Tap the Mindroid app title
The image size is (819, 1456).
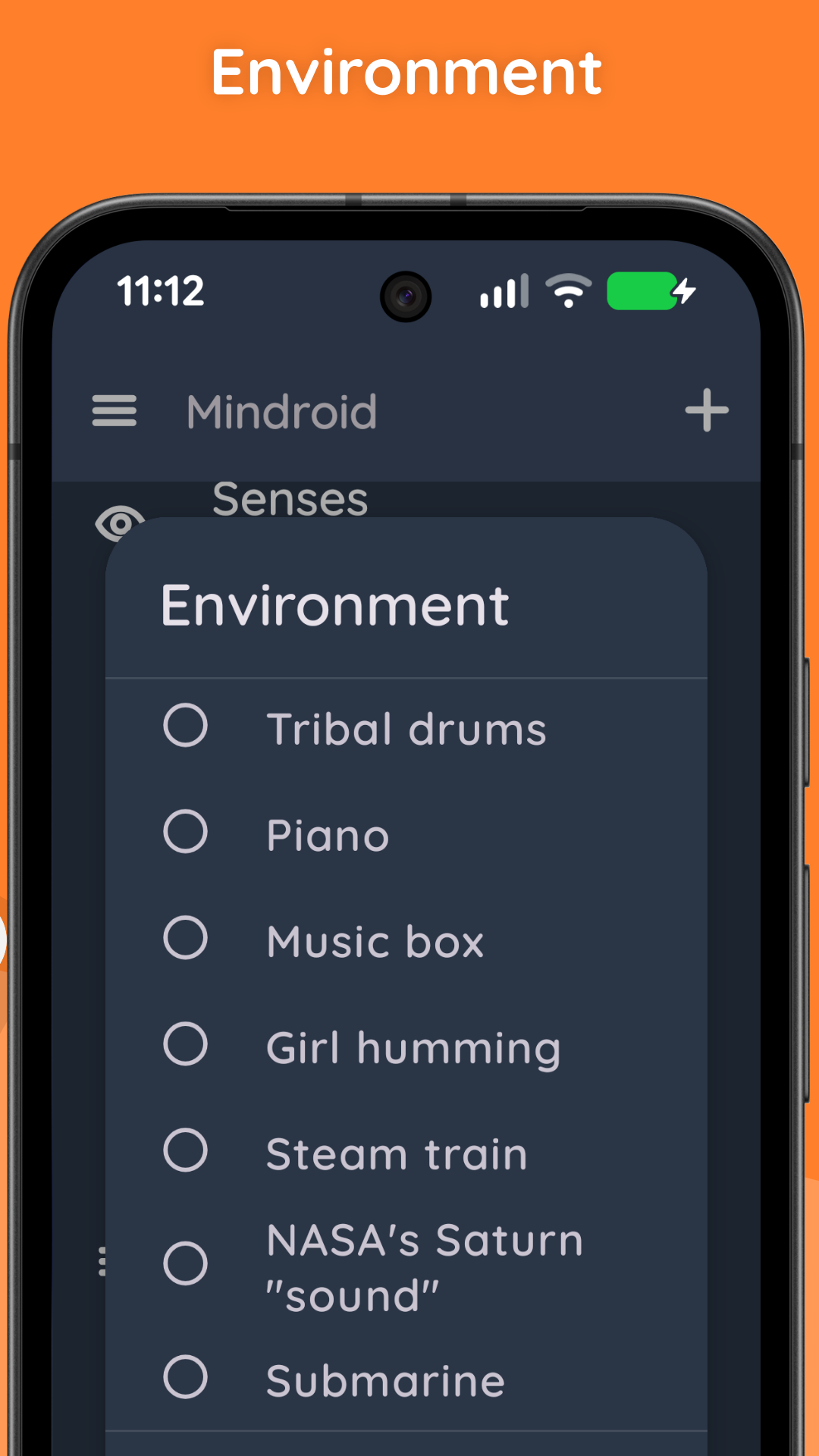click(281, 411)
